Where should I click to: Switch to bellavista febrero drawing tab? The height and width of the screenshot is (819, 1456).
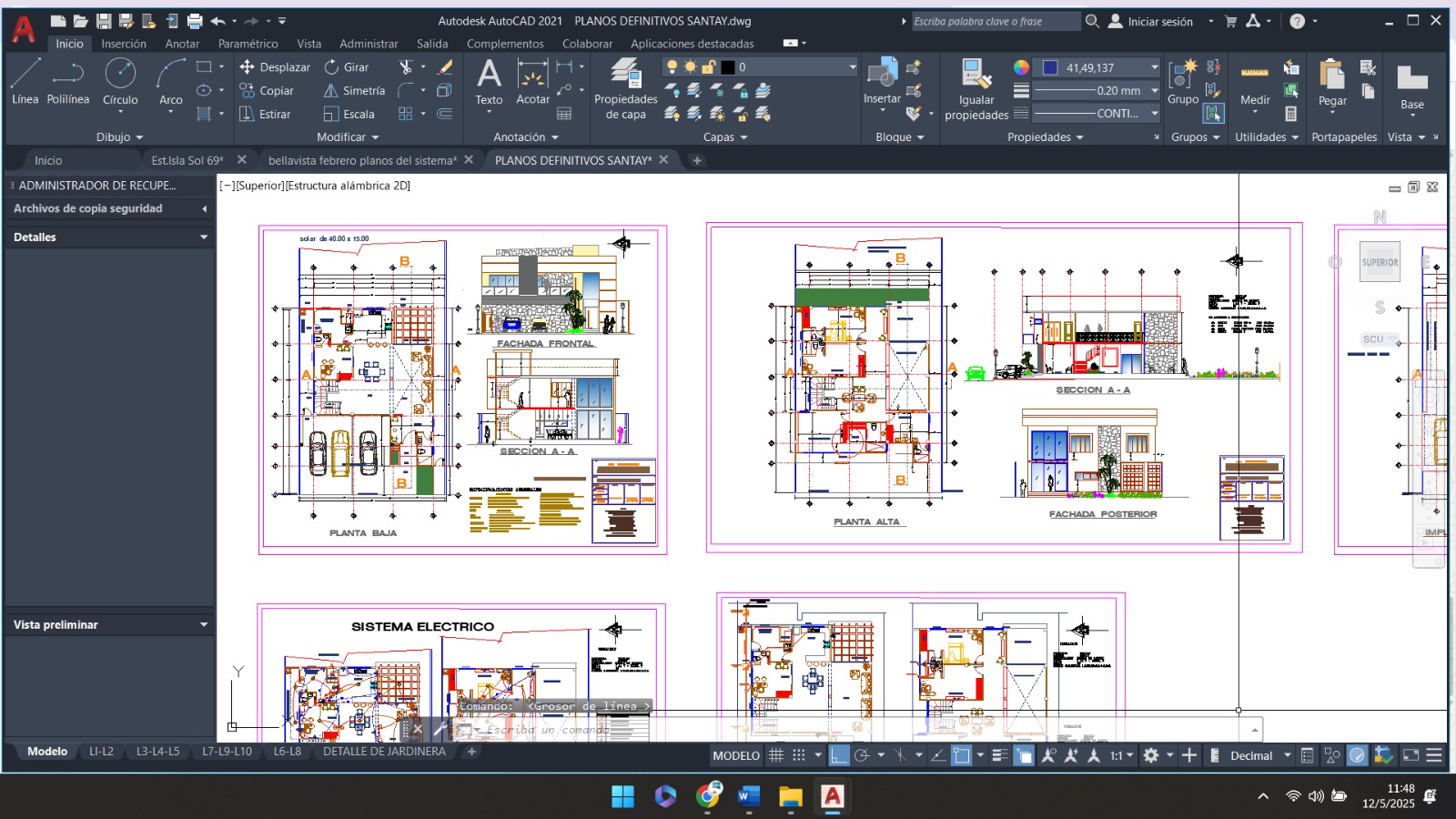click(362, 160)
